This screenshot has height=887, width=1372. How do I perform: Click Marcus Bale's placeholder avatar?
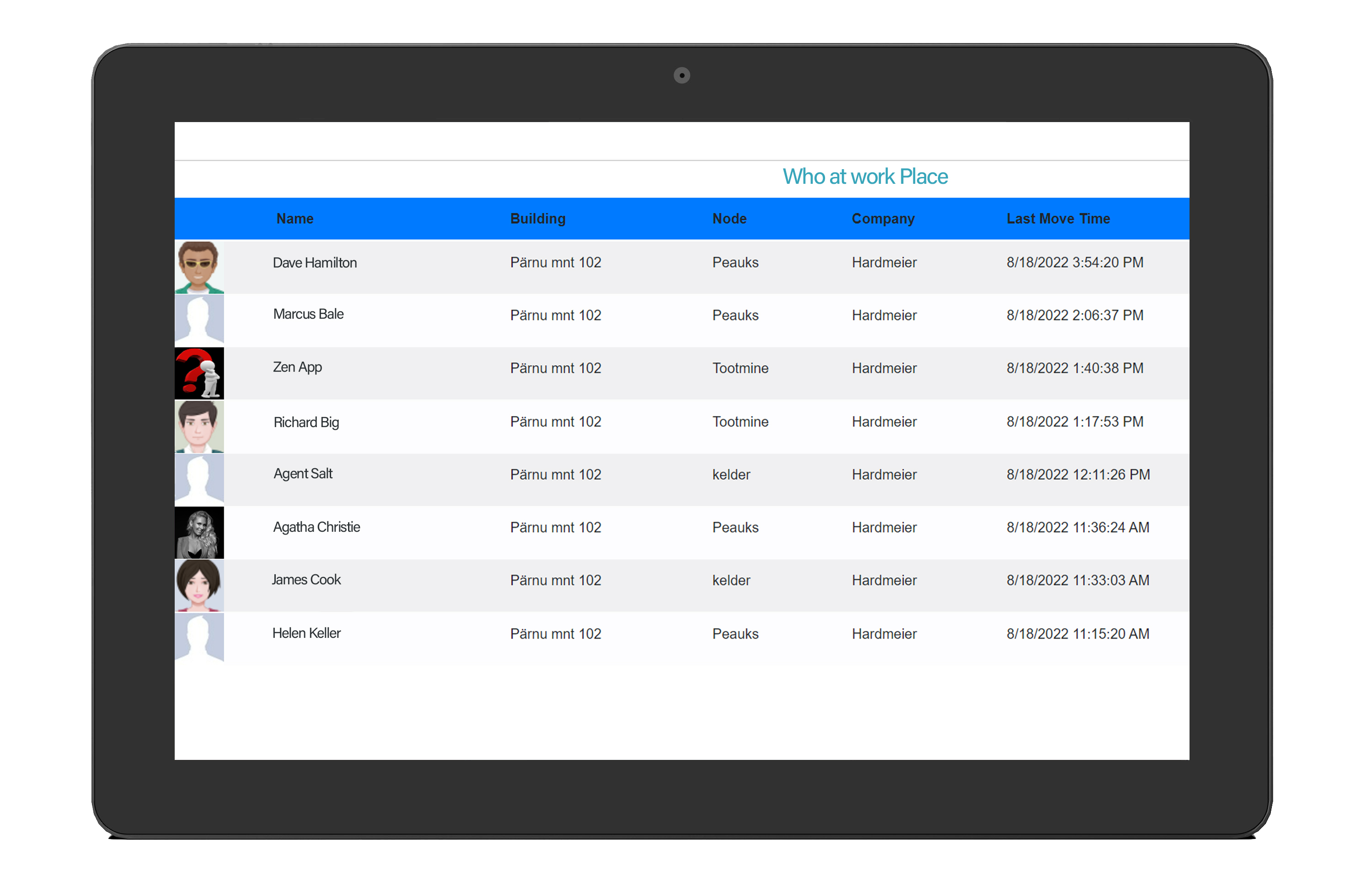(199, 319)
